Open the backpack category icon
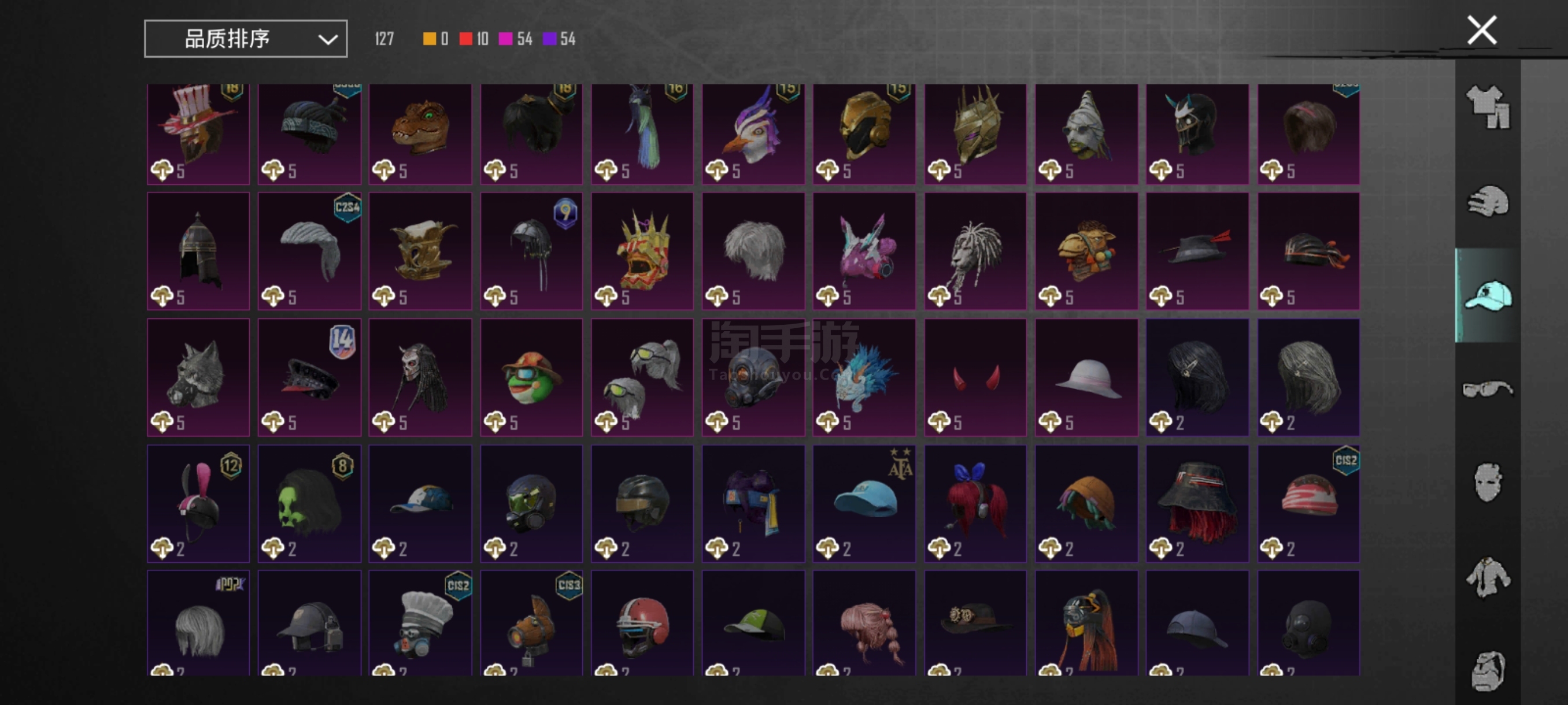The image size is (1568, 705). [1488, 670]
